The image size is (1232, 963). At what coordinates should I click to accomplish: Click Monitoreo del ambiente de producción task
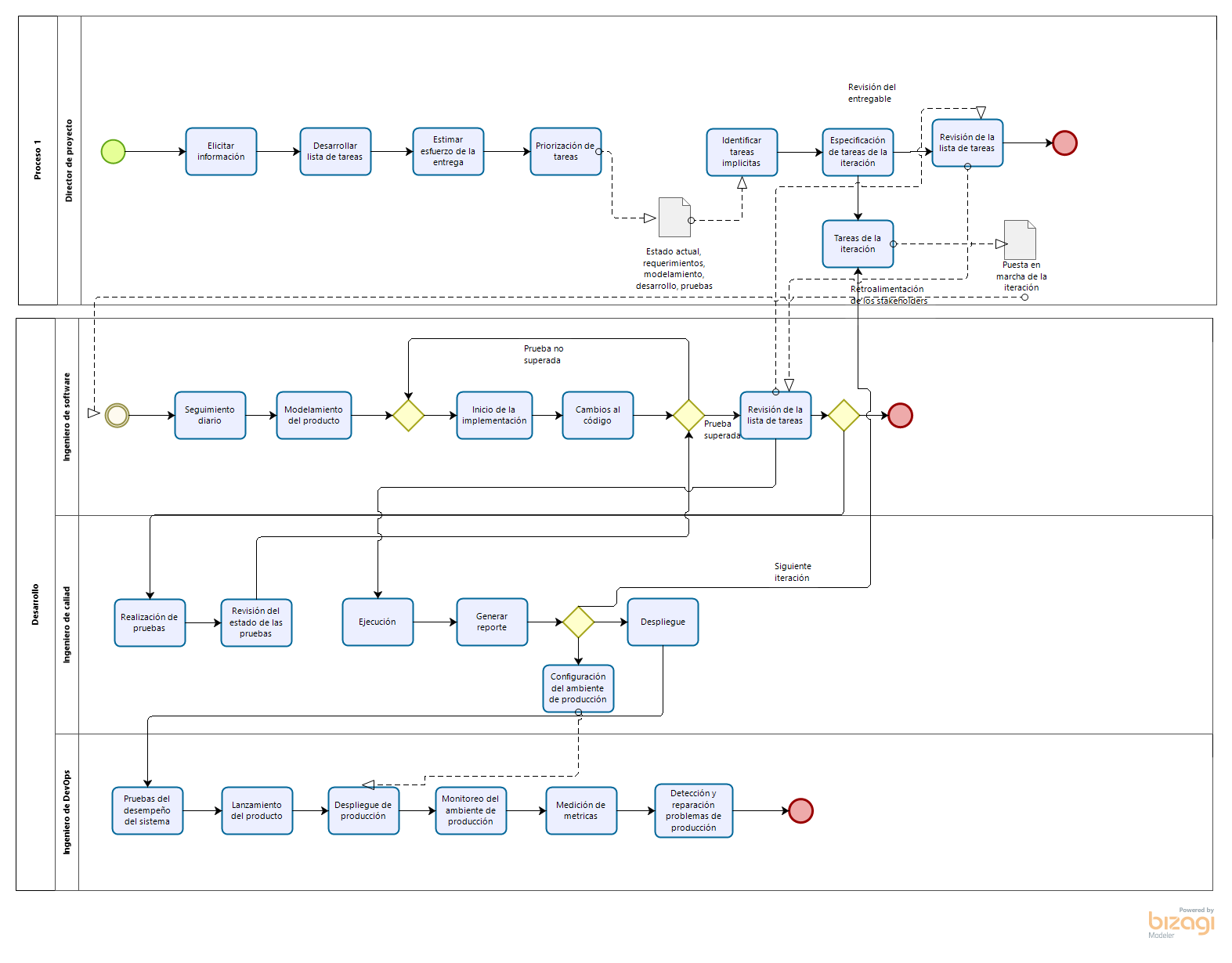pos(471,810)
